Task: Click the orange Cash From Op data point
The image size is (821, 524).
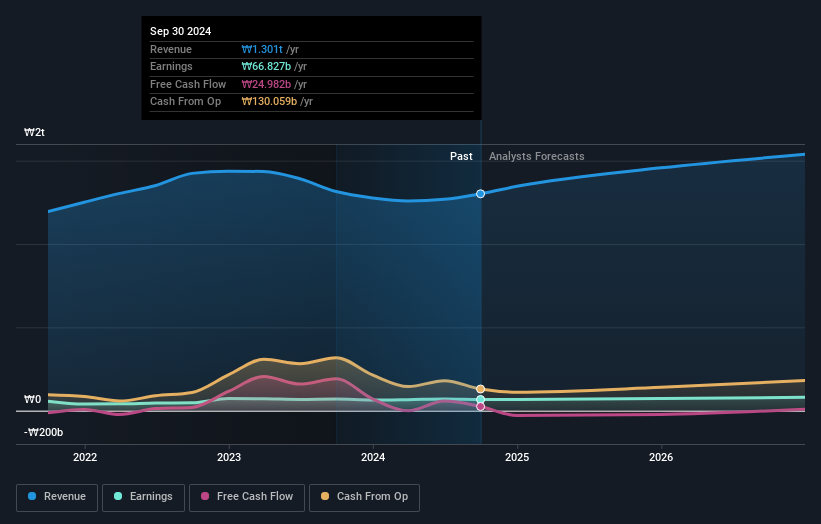Action: [481, 389]
